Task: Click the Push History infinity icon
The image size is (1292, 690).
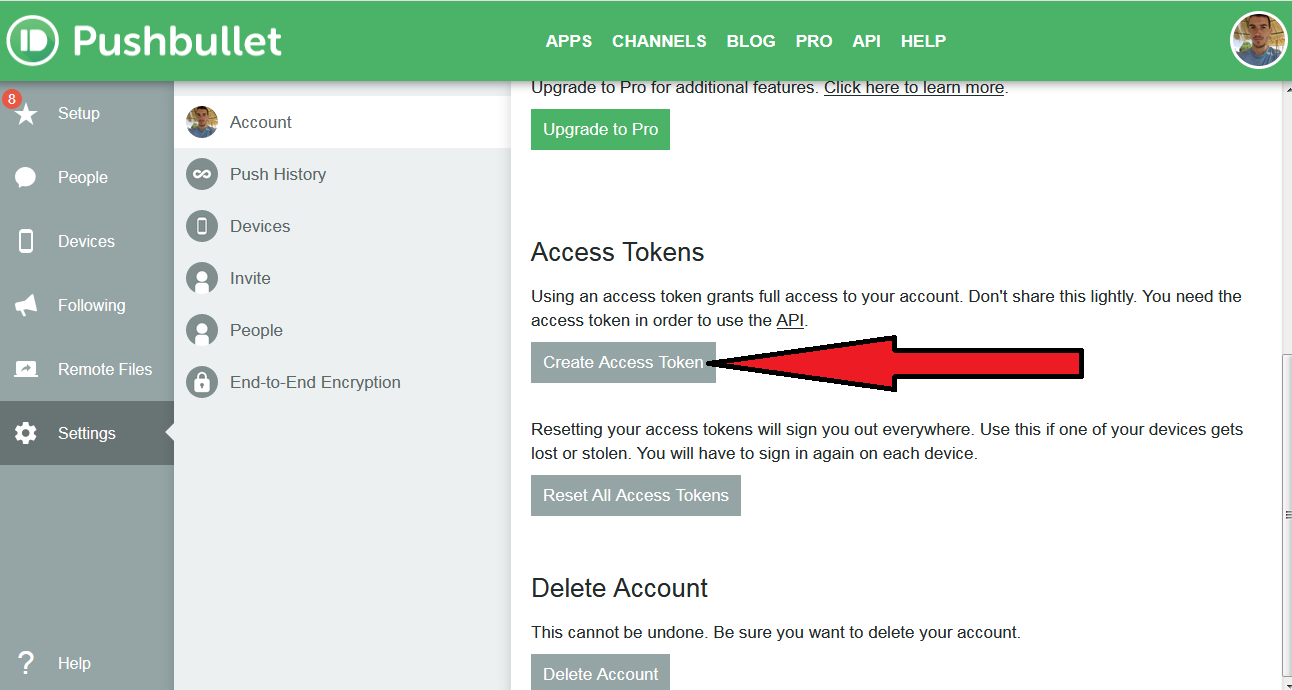Action: pyautogui.click(x=202, y=174)
